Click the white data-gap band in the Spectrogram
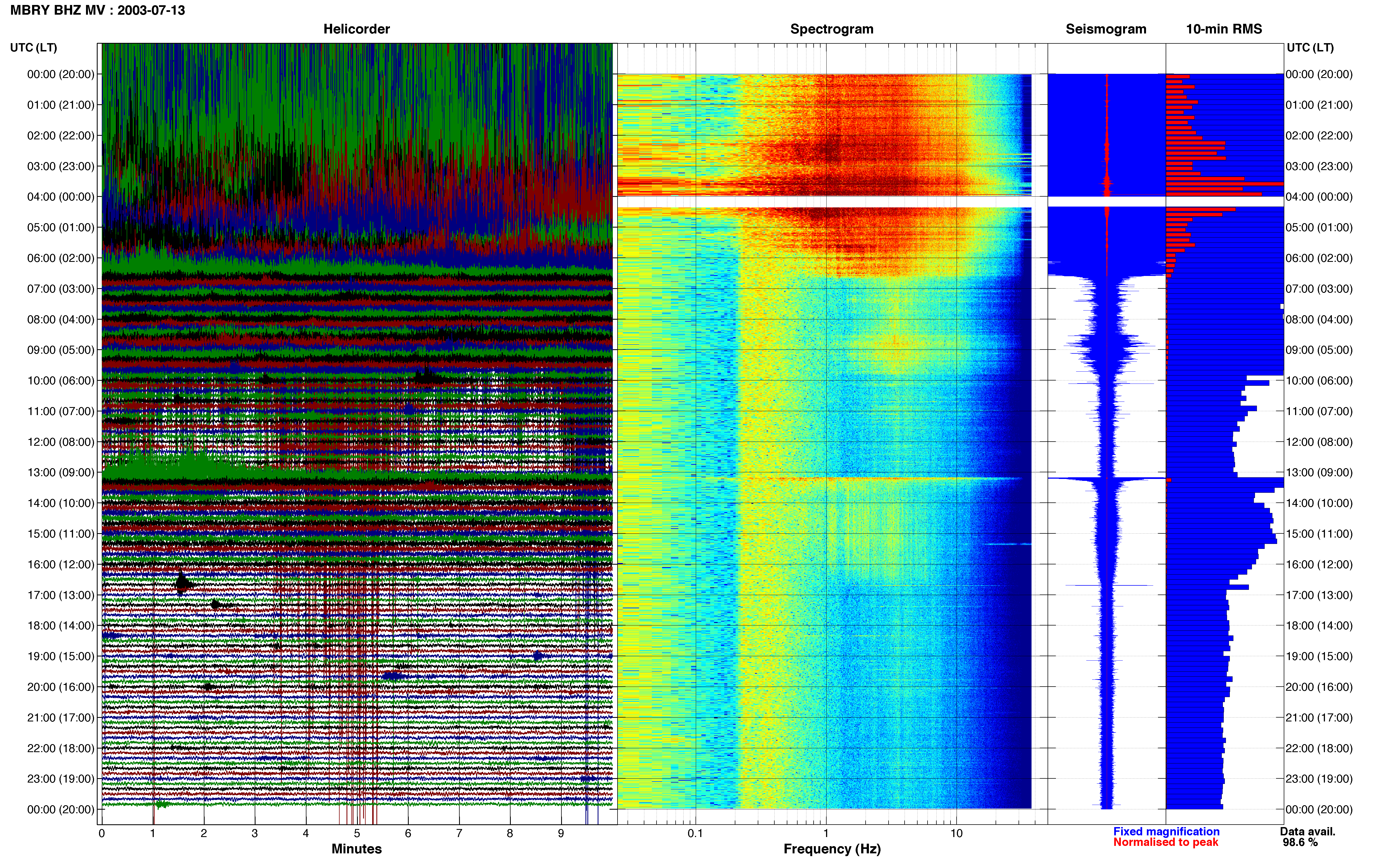The height and width of the screenshot is (868, 1388). pyautogui.click(x=824, y=202)
